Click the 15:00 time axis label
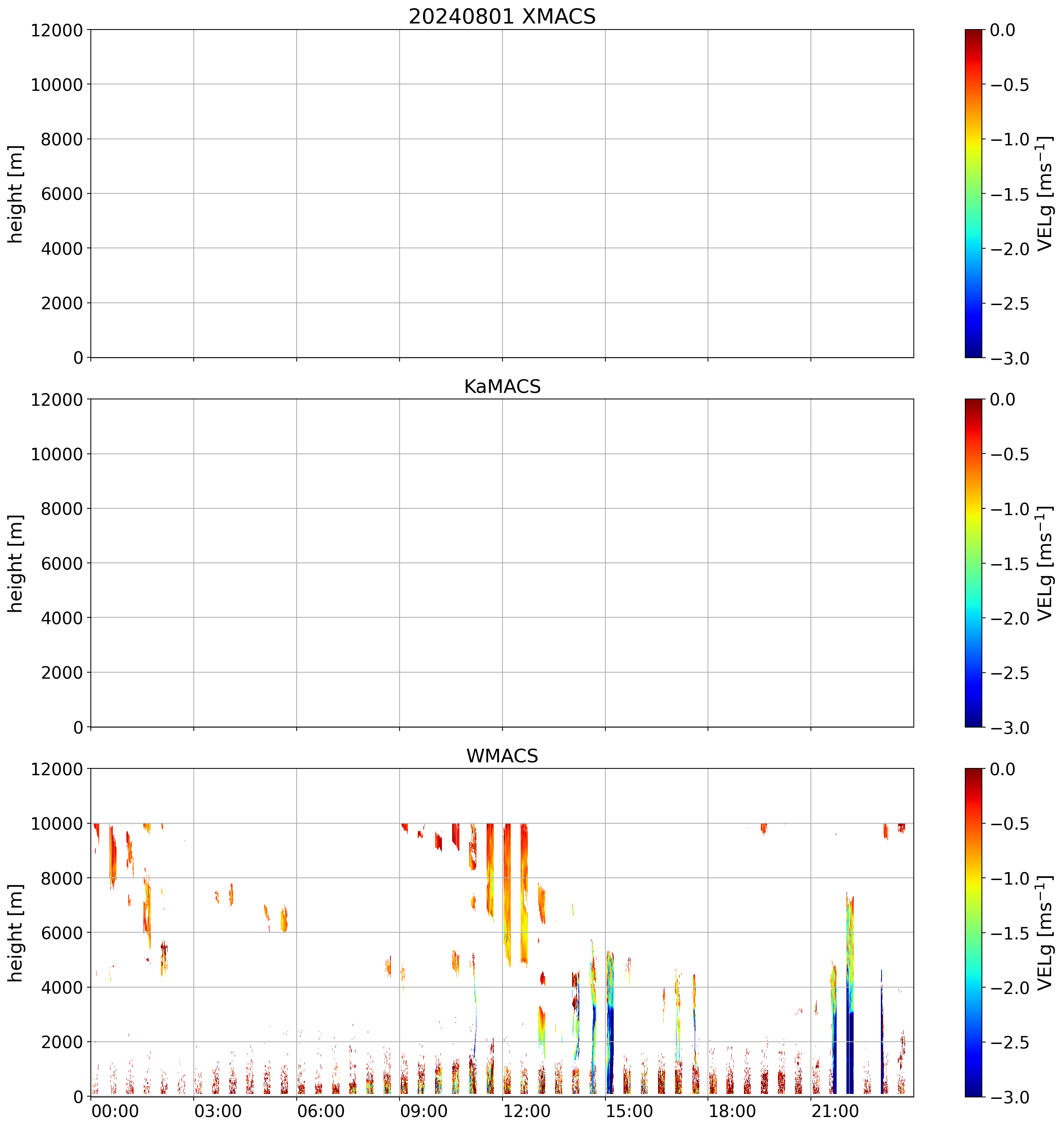Viewport: 1064px width, 1128px height. [630, 1111]
